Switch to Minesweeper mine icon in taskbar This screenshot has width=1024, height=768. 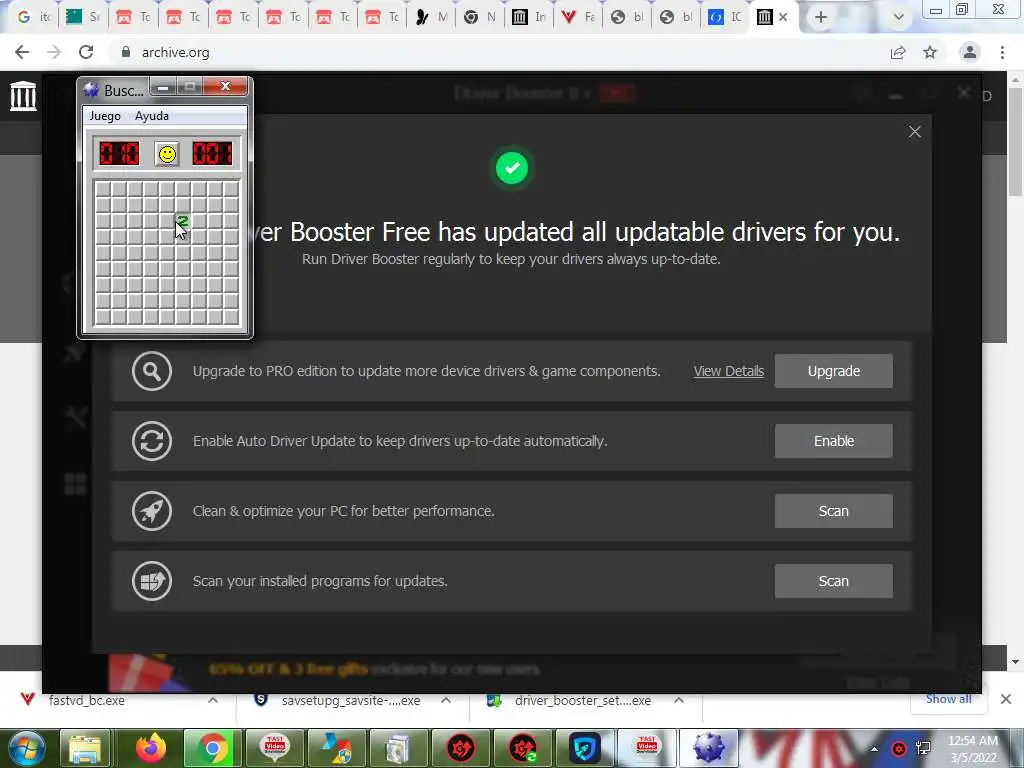click(709, 748)
